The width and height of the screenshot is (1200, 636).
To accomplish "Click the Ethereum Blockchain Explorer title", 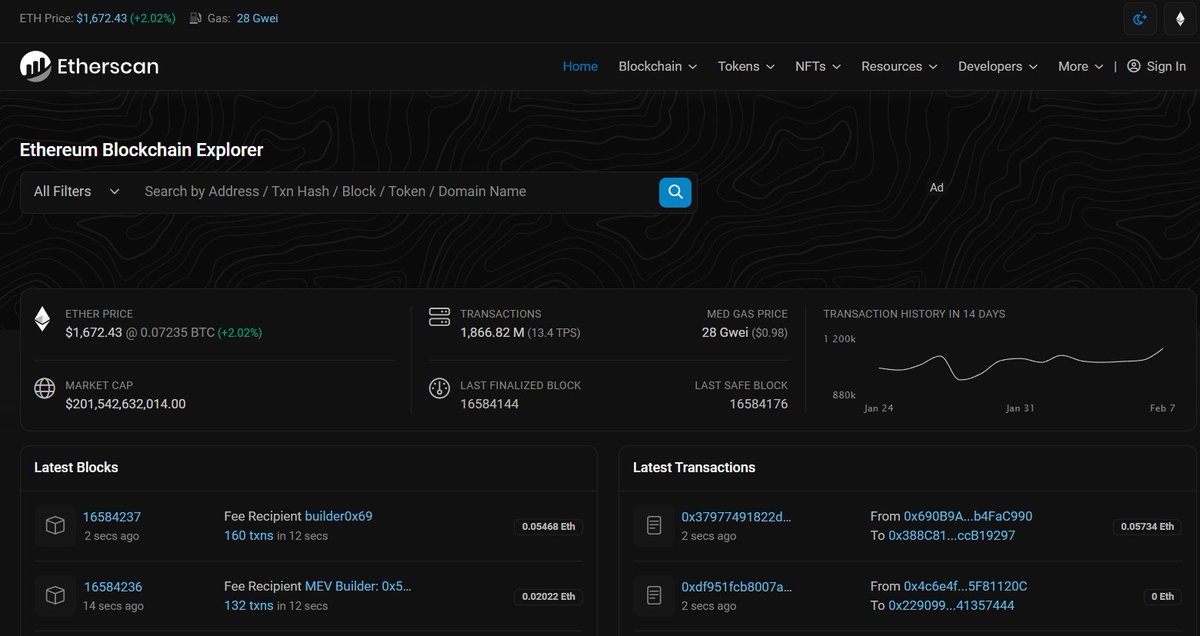I will [x=141, y=150].
